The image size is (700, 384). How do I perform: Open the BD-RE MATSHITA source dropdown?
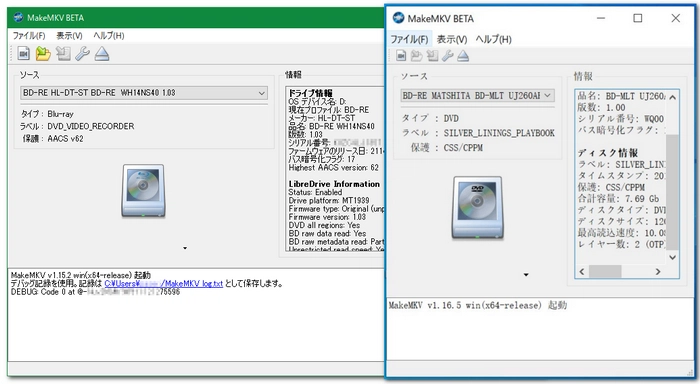[x=477, y=96]
